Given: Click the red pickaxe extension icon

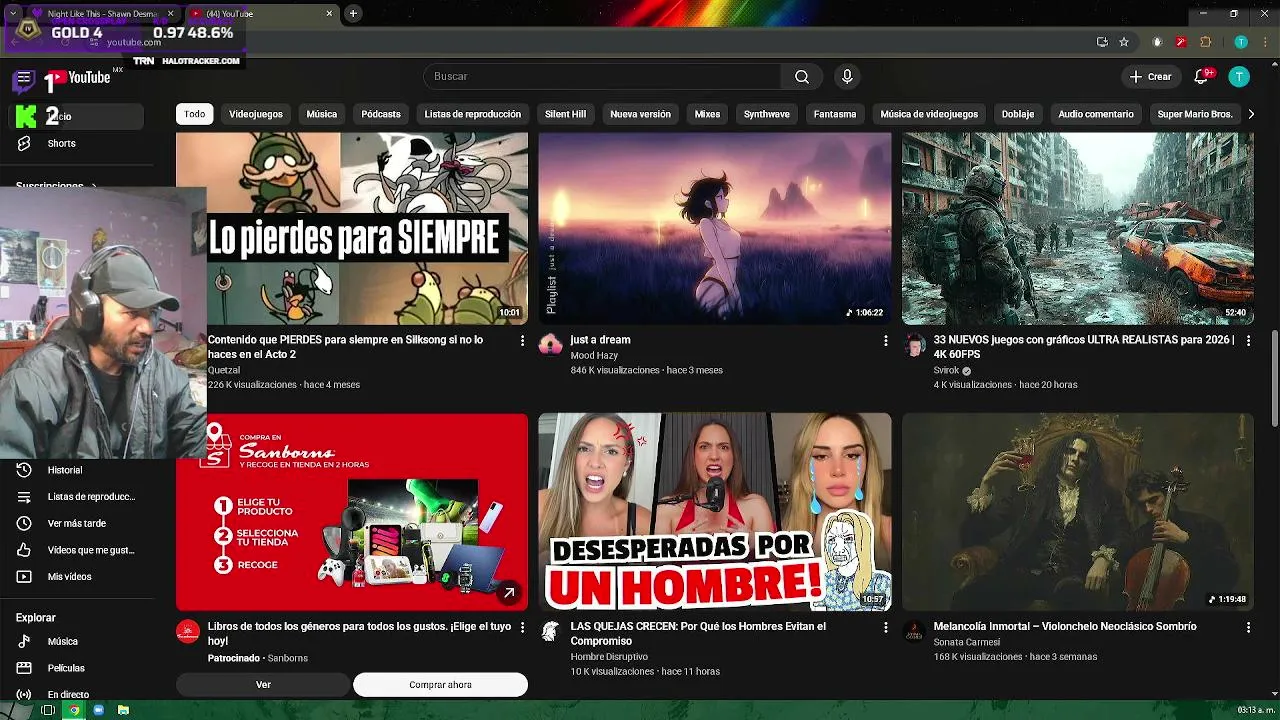Looking at the screenshot, I should pos(1181,42).
